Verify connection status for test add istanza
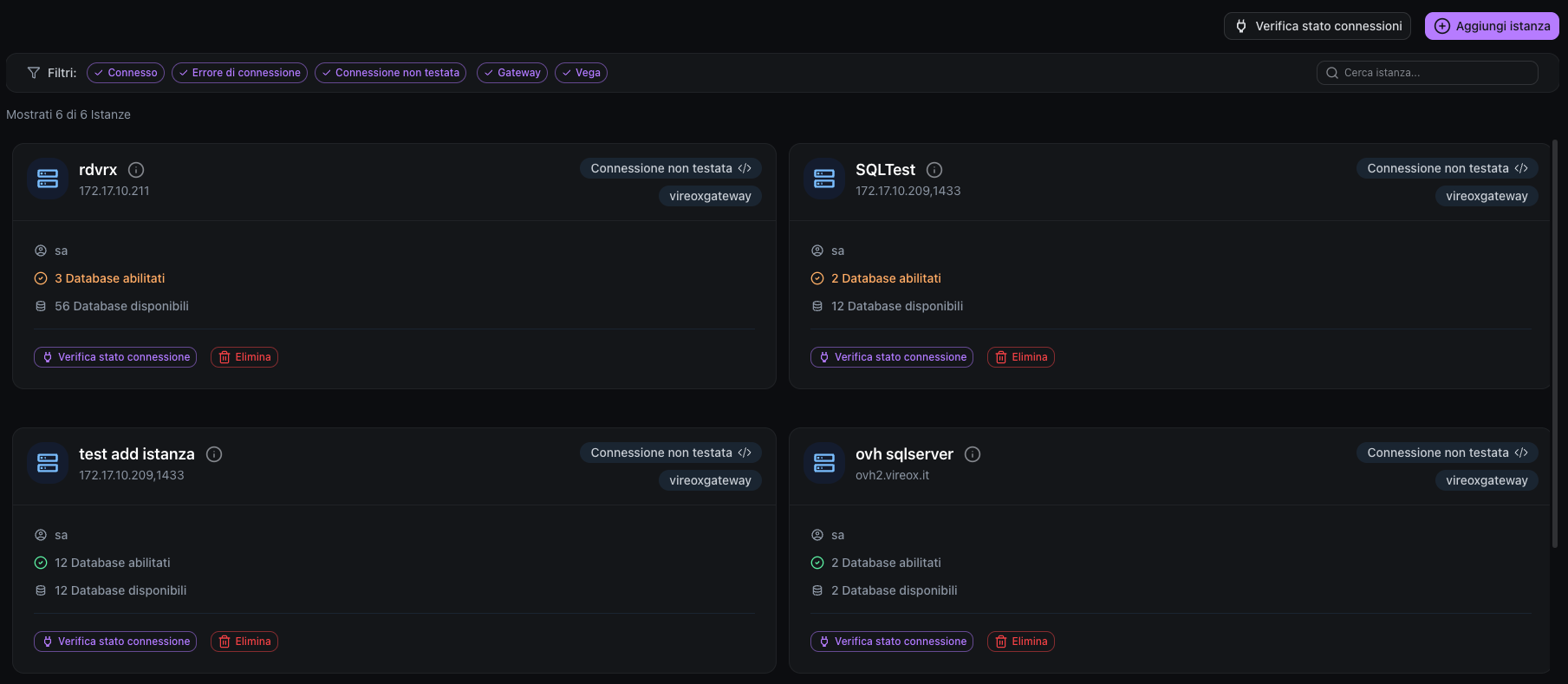Screen dimensions: 1568x684 115,642
